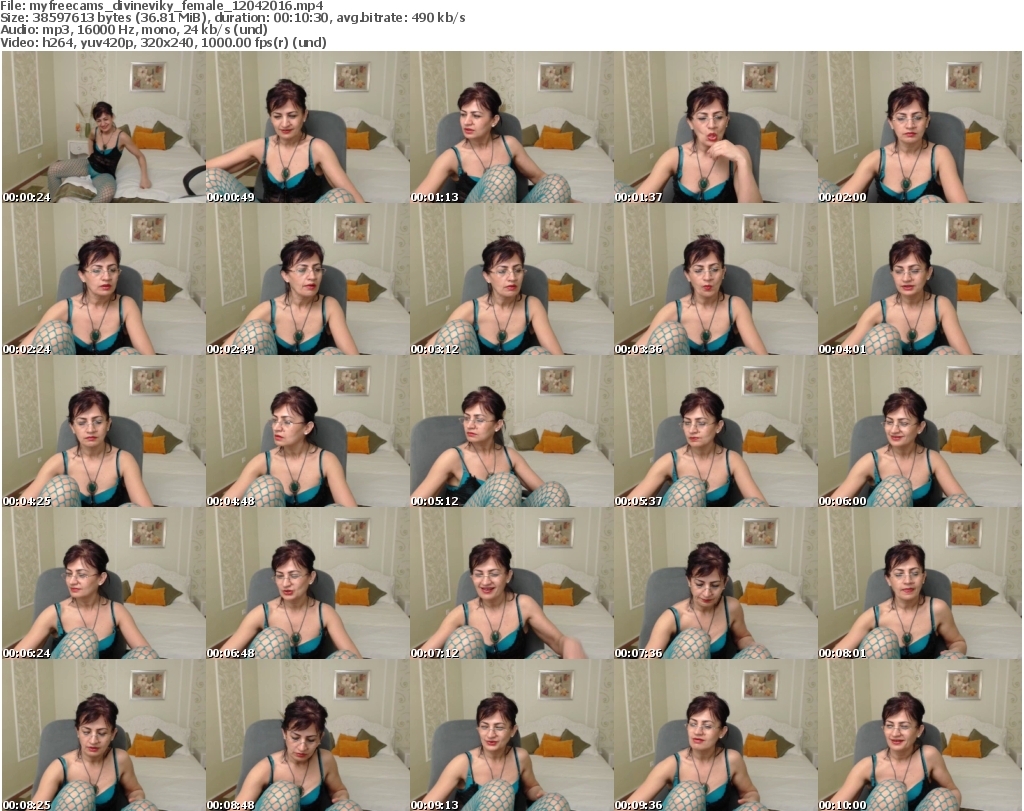Pick the frame stamped 00:07:36
Image resolution: width=1024 pixels, height=811 pixels.
click(715, 583)
